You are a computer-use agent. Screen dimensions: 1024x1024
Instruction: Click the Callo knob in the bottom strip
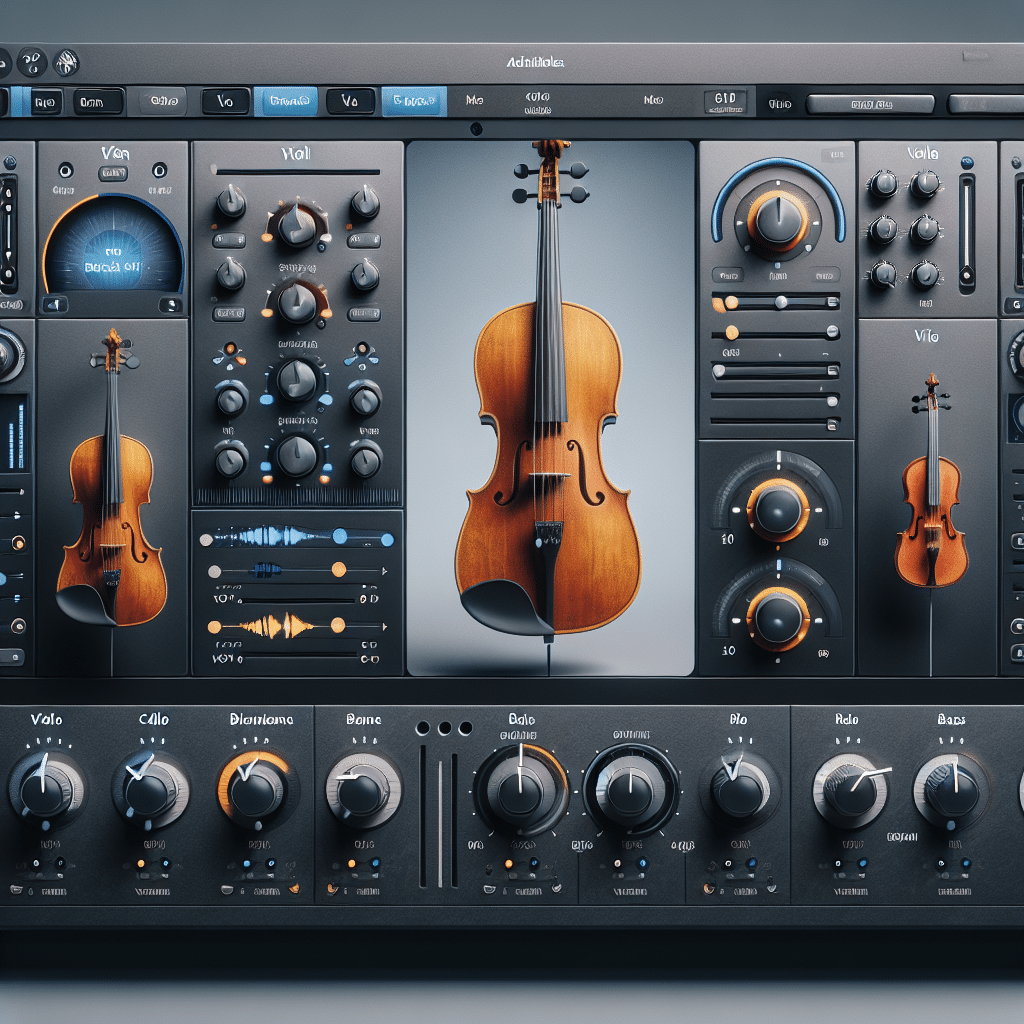(x=151, y=790)
